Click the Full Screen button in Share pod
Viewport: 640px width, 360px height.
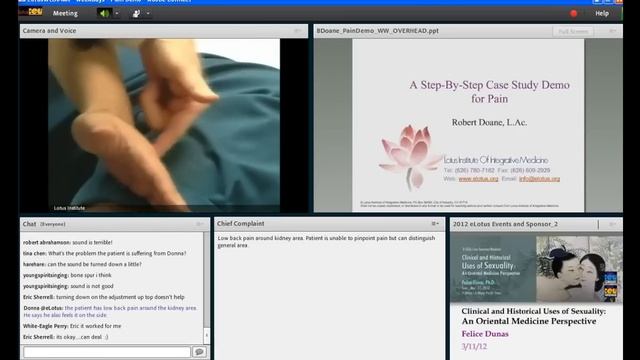point(573,31)
